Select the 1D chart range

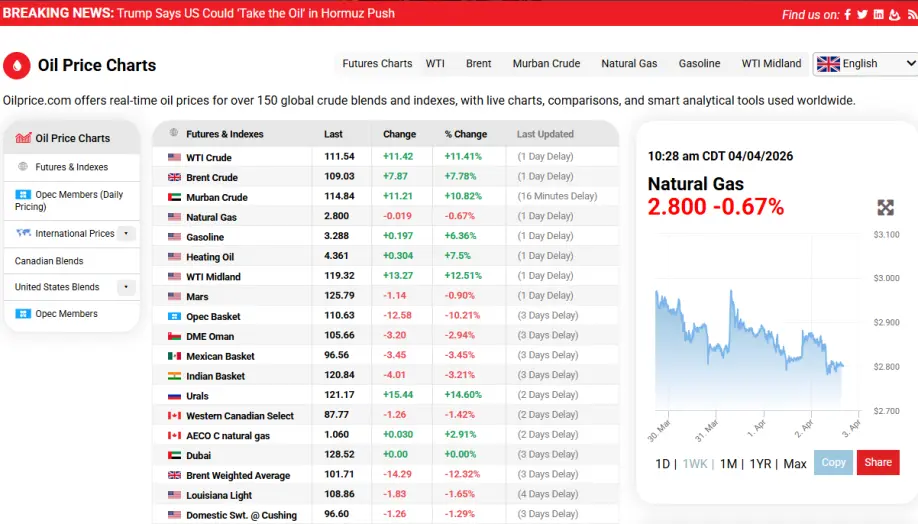coord(662,464)
